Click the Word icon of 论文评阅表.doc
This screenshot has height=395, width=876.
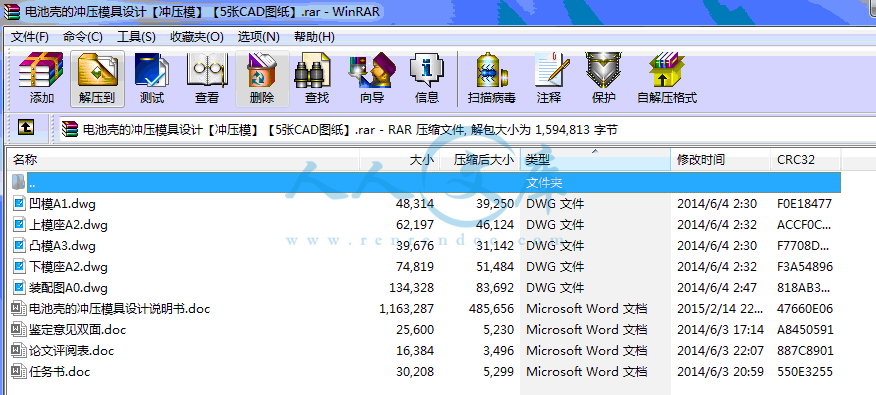click(19, 351)
